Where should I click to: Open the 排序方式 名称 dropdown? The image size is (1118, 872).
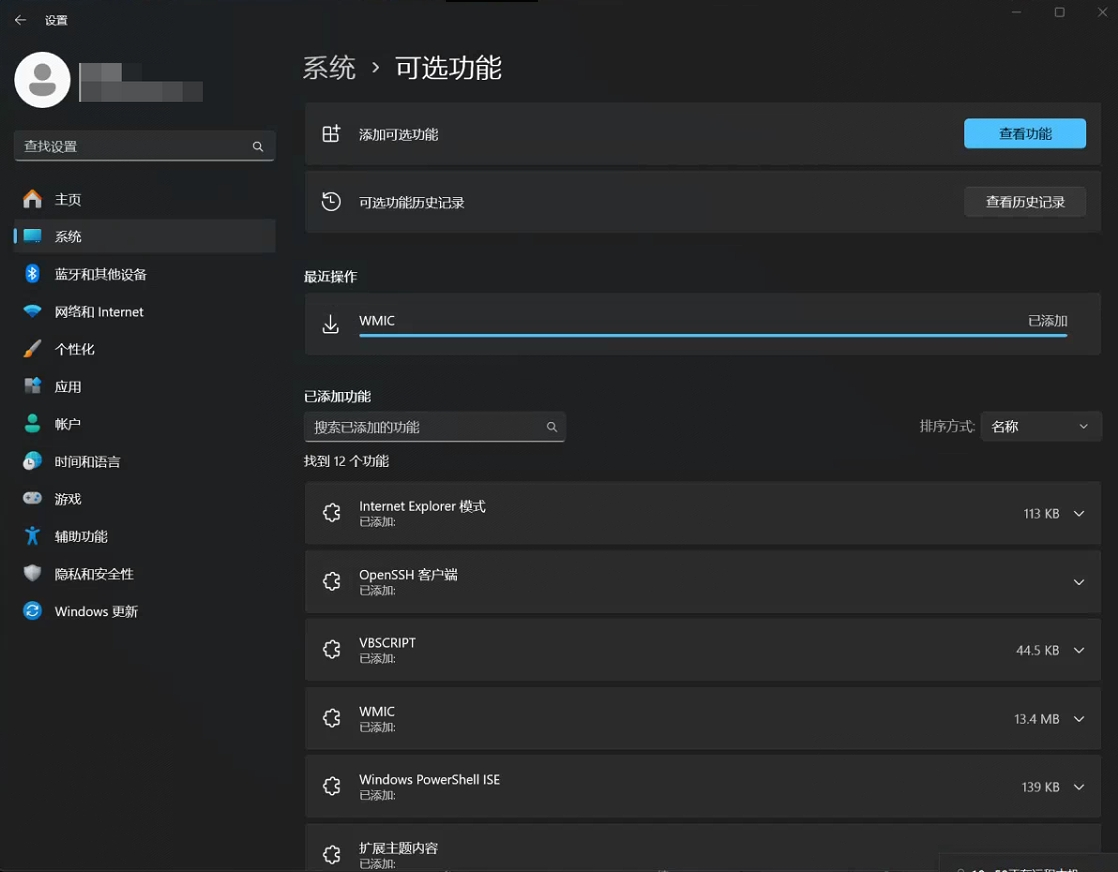click(x=1041, y=426)
